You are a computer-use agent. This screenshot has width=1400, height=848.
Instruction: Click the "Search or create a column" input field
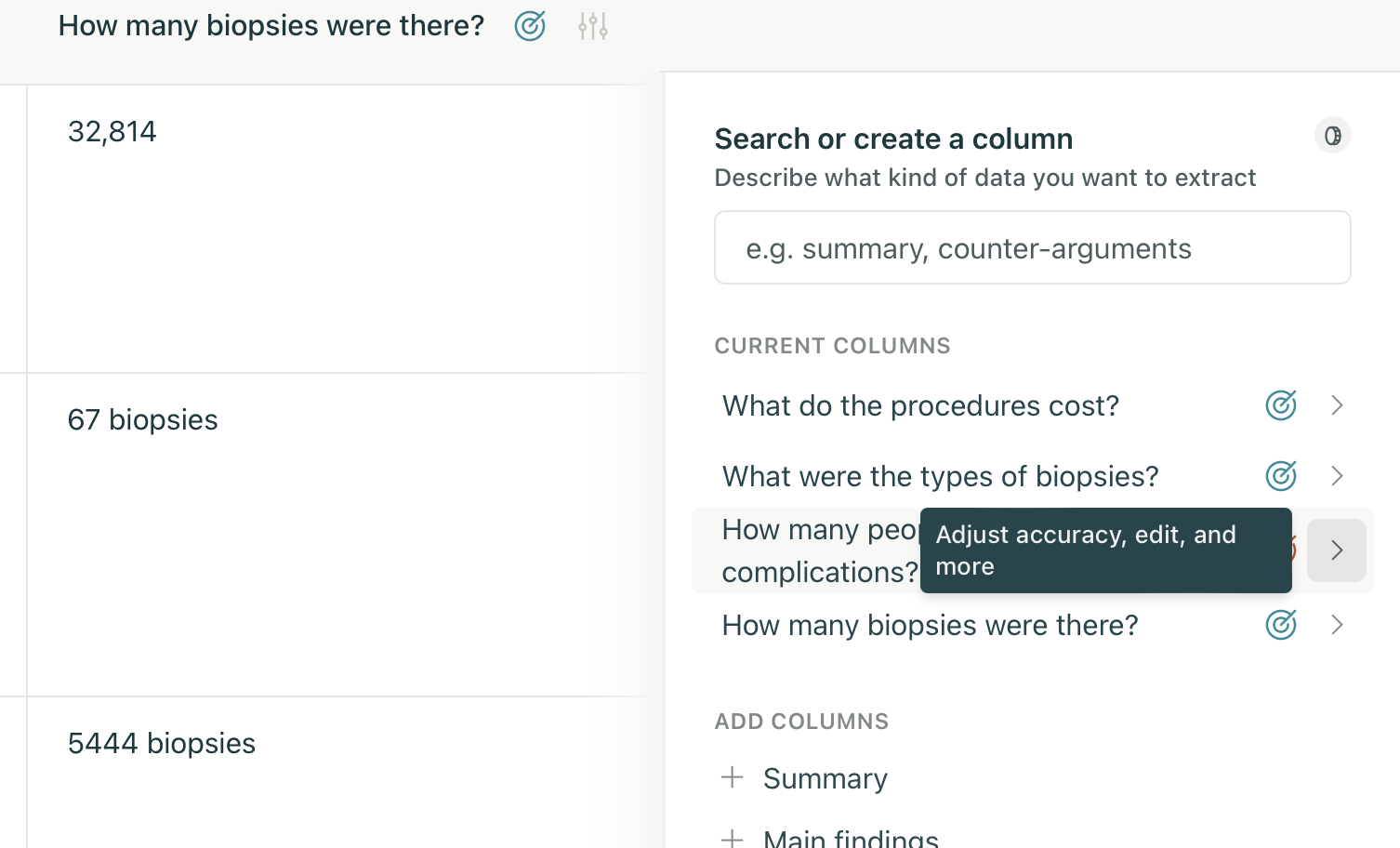(1032, 247)
